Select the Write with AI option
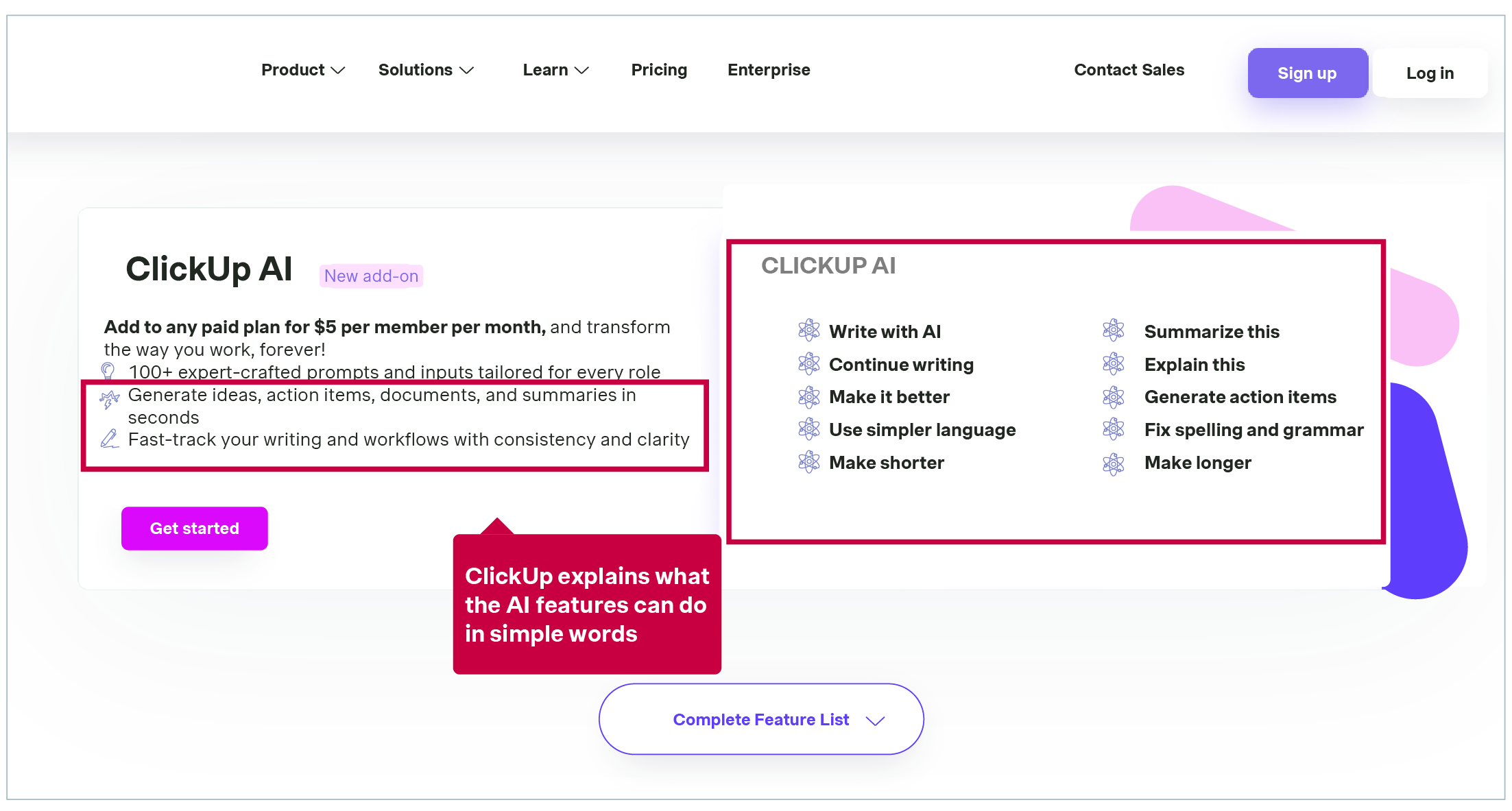Screen dimensions: 1512x811 (885, 332)
